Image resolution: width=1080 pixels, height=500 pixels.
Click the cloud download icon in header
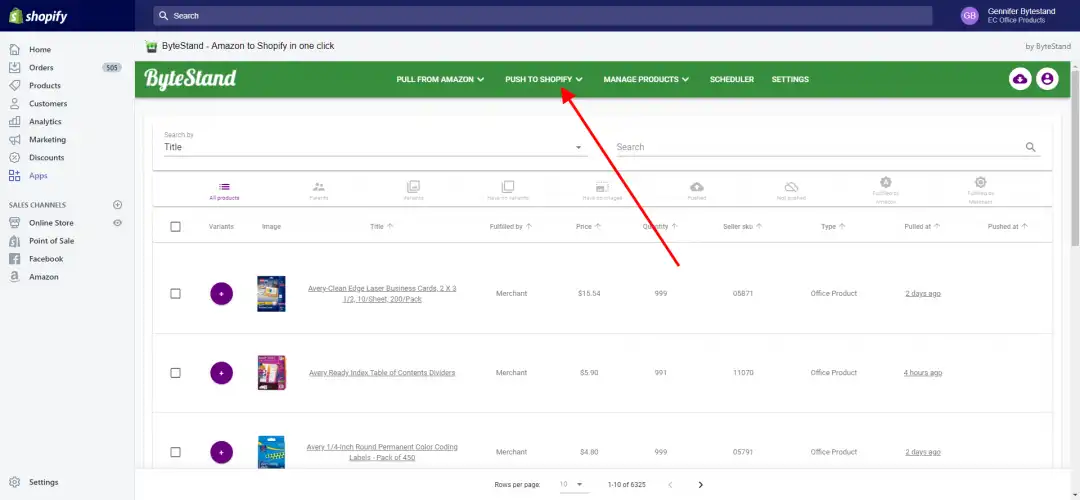(1020, 79)
